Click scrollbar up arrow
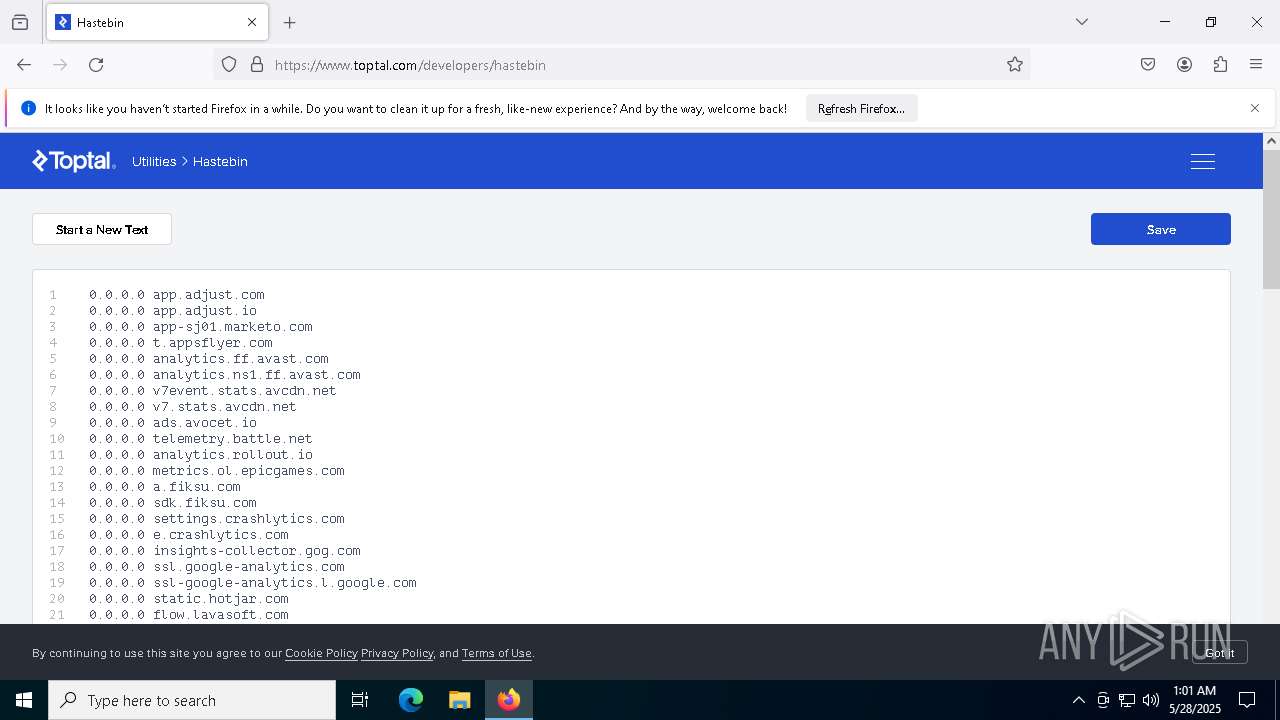The width and height of the screenshot is (1280, 720). pyautogui.click(x=1271, y=141)
